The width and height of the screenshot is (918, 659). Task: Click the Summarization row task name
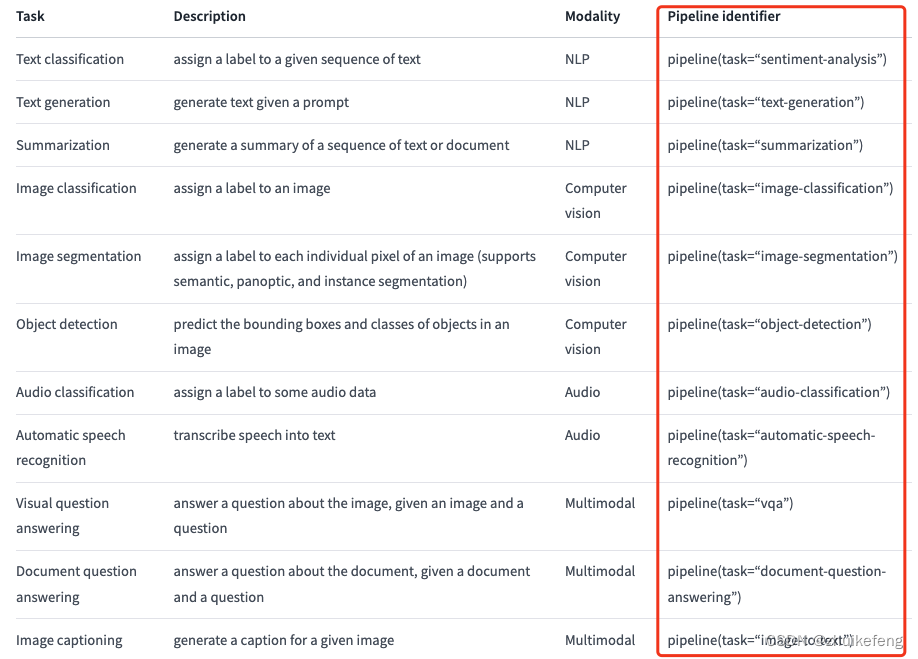pyautogui.click(x=63, y=145)
